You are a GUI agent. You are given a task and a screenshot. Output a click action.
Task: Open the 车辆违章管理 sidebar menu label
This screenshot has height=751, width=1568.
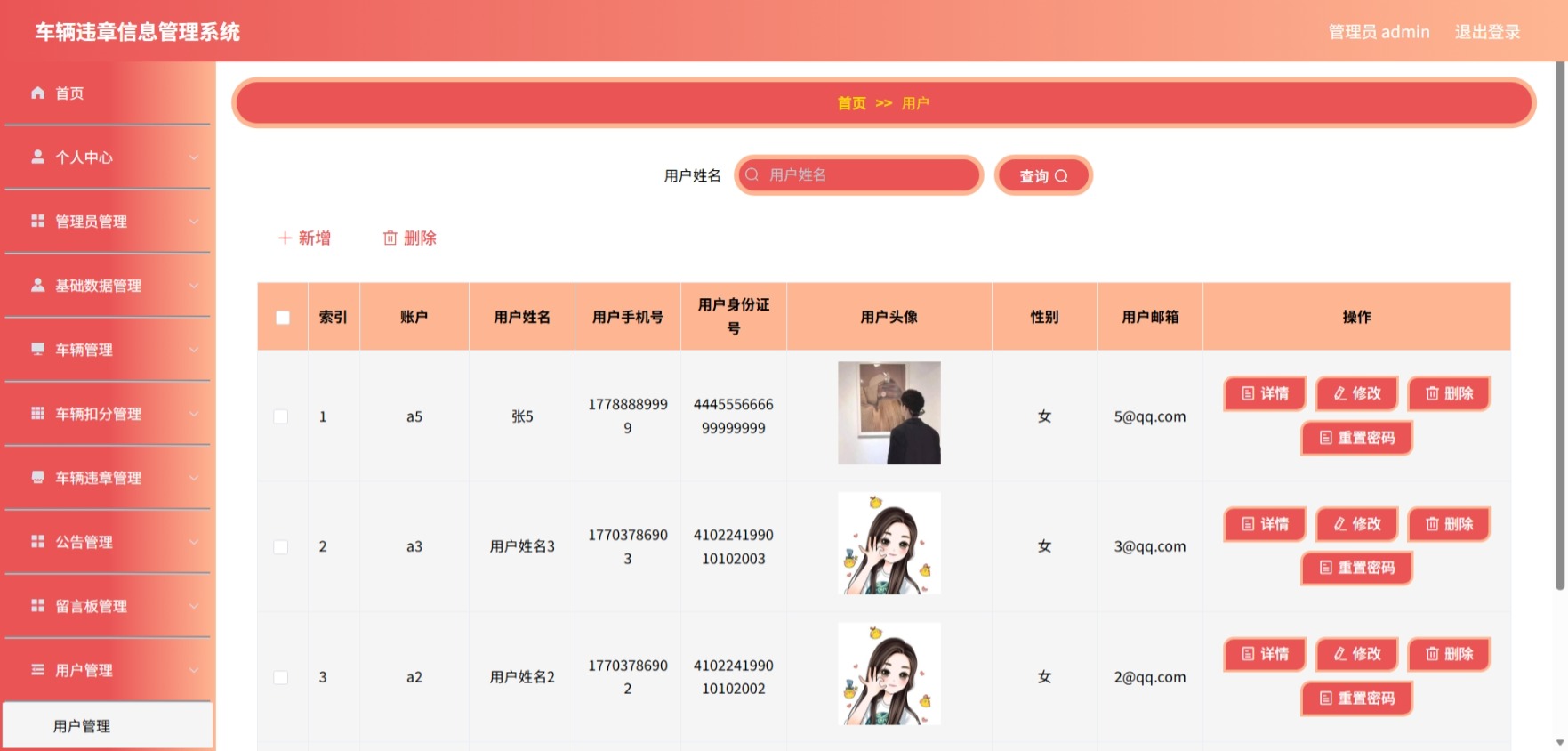pyautogui.click(x=98, y=478)
